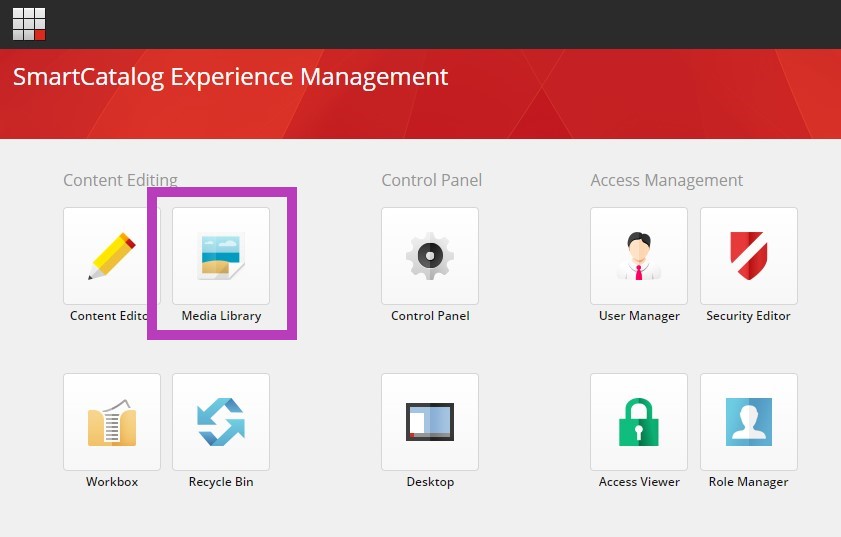Open the Security Editor shield tile
This screenshot has height=537, width=841.
pyautogui.click(x=749, y=256)
